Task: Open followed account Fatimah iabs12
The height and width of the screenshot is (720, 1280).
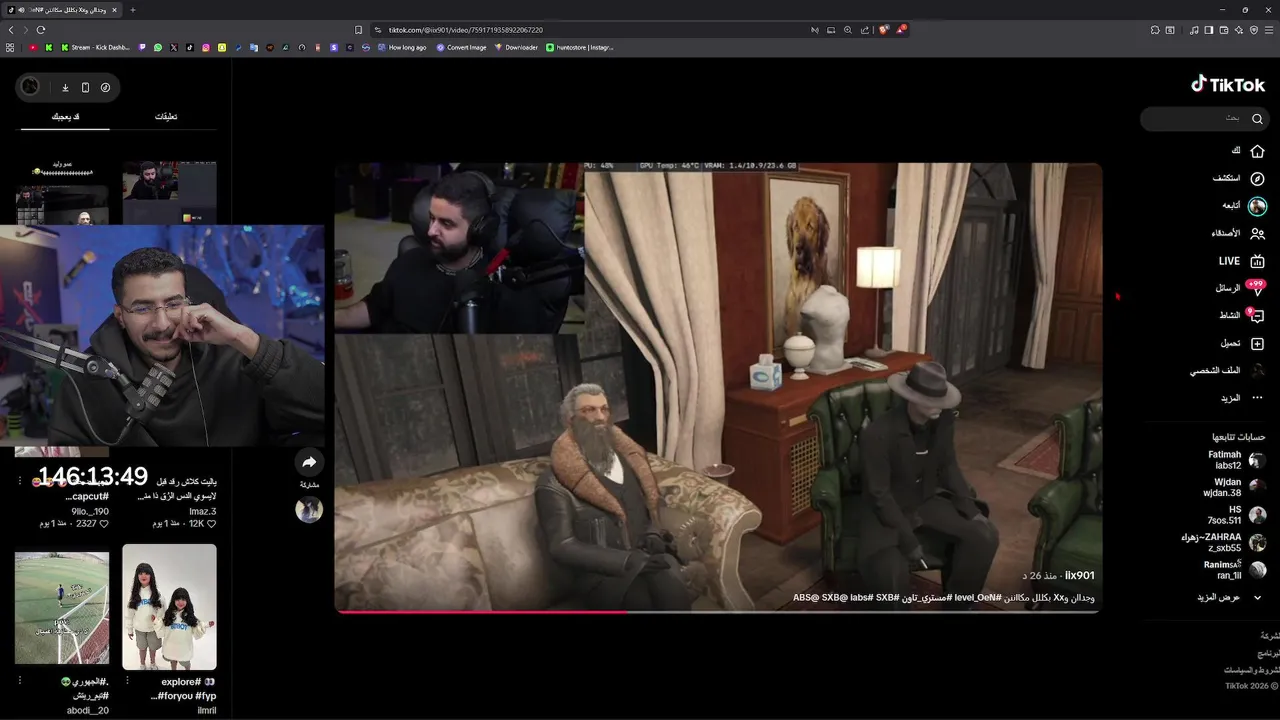Action: pos(1236,460)
